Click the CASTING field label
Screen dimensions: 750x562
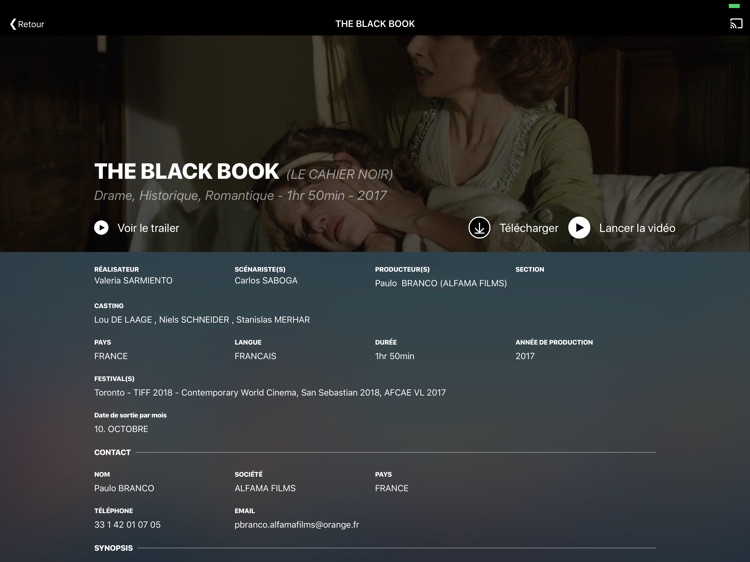tap(109, 306)
